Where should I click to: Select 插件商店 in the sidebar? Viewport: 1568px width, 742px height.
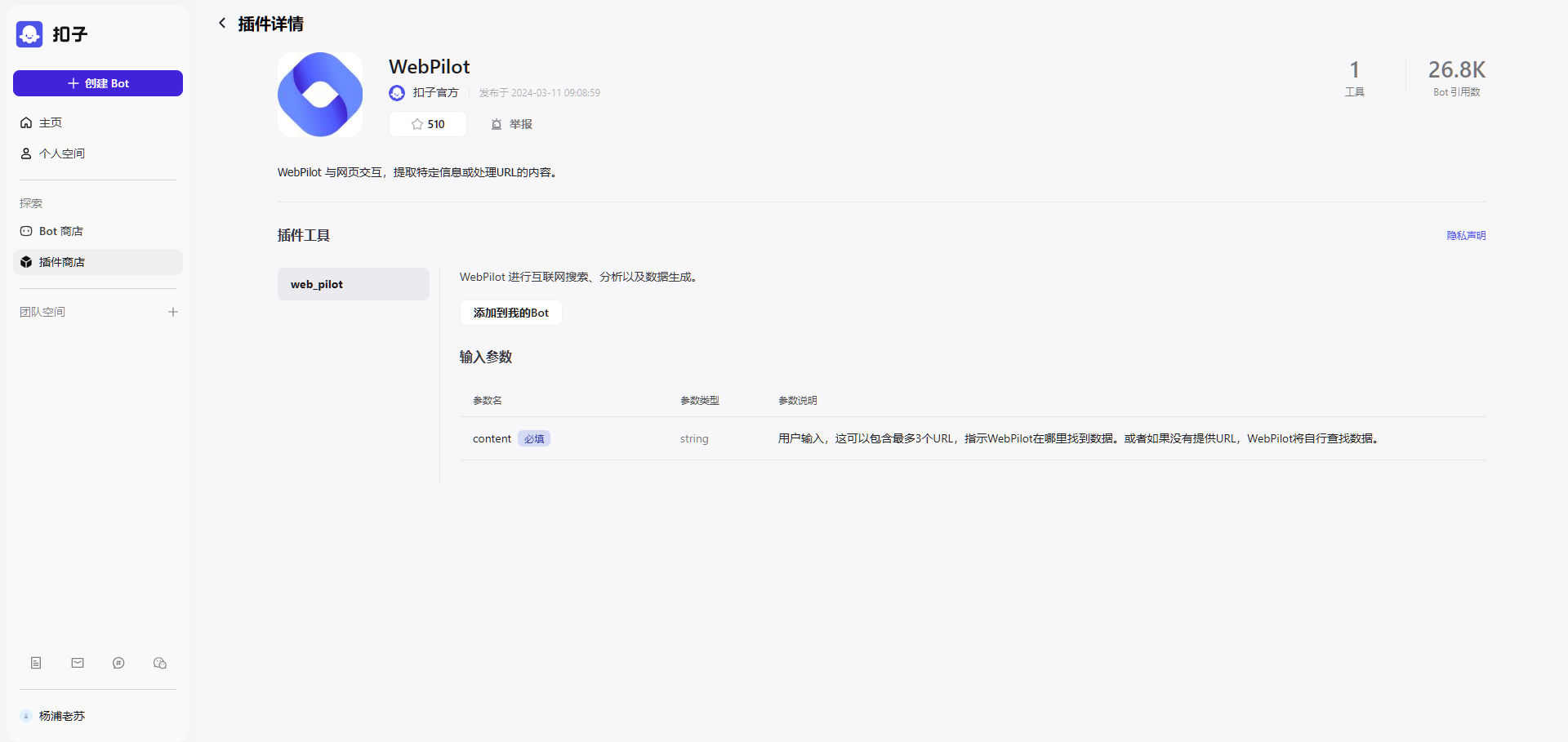click(98, 262)
